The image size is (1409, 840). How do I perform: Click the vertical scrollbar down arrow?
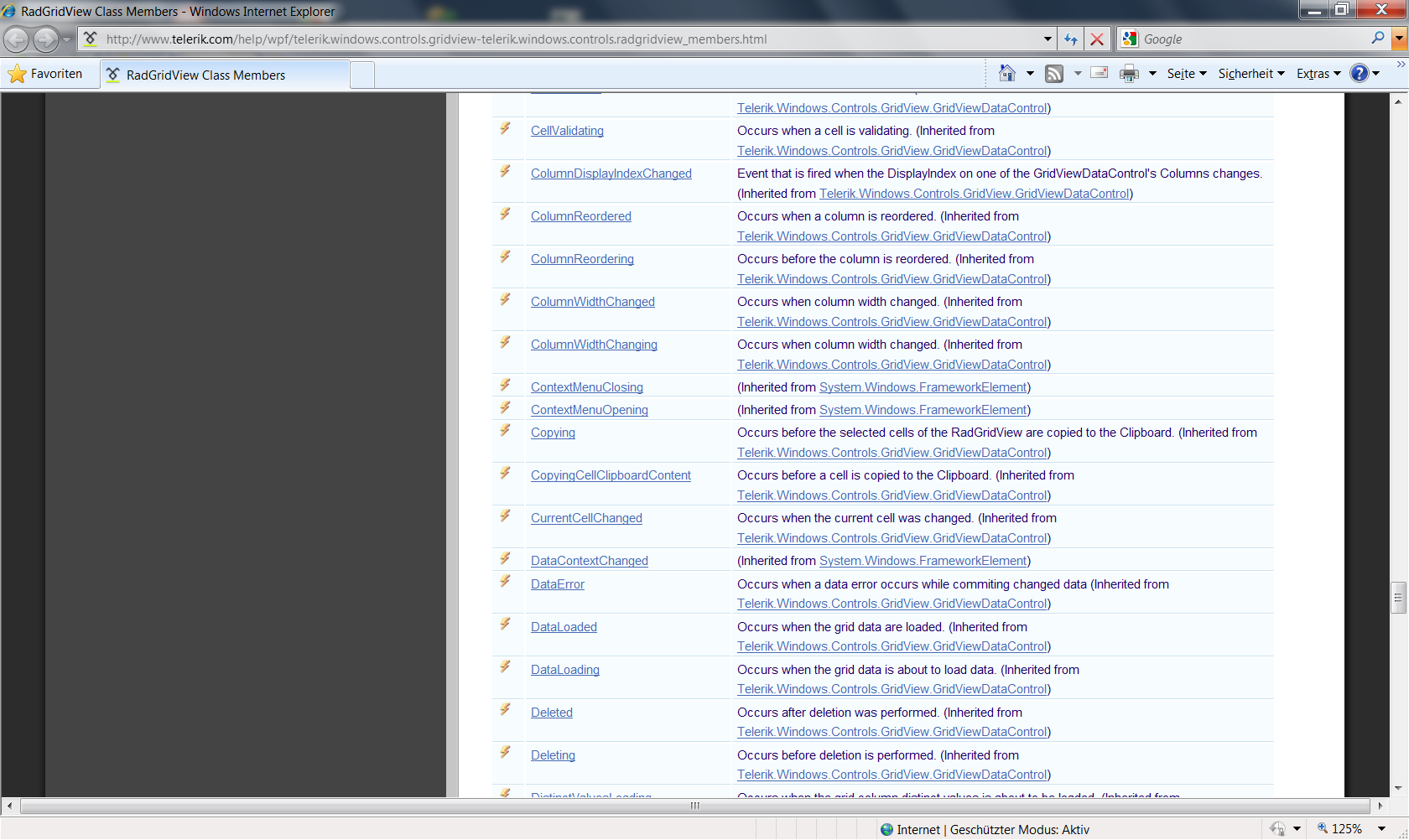pos(1398,788)
